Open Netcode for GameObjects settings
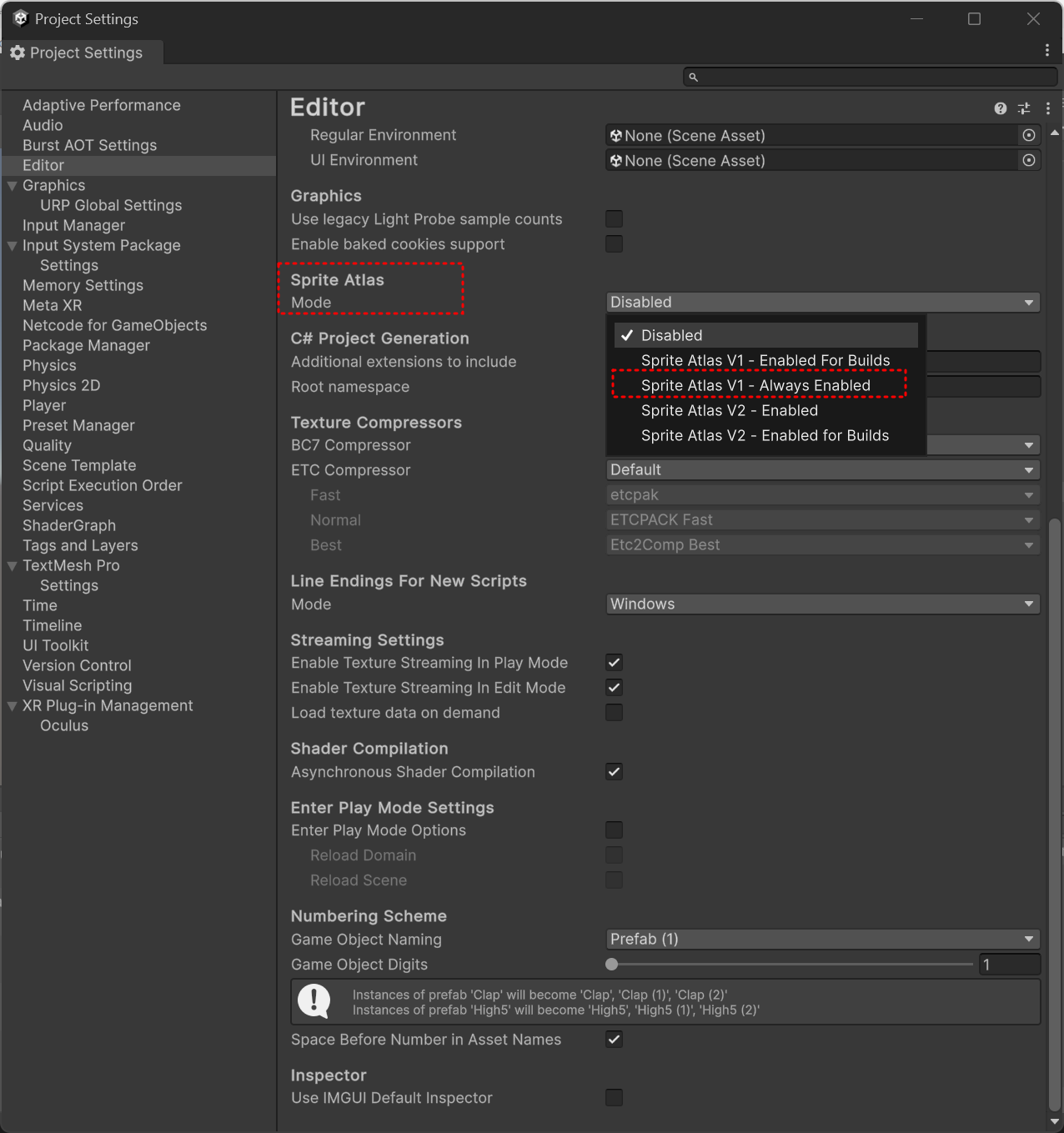1064x1133 pixels. pyautogui.click(x=115, y=325)
